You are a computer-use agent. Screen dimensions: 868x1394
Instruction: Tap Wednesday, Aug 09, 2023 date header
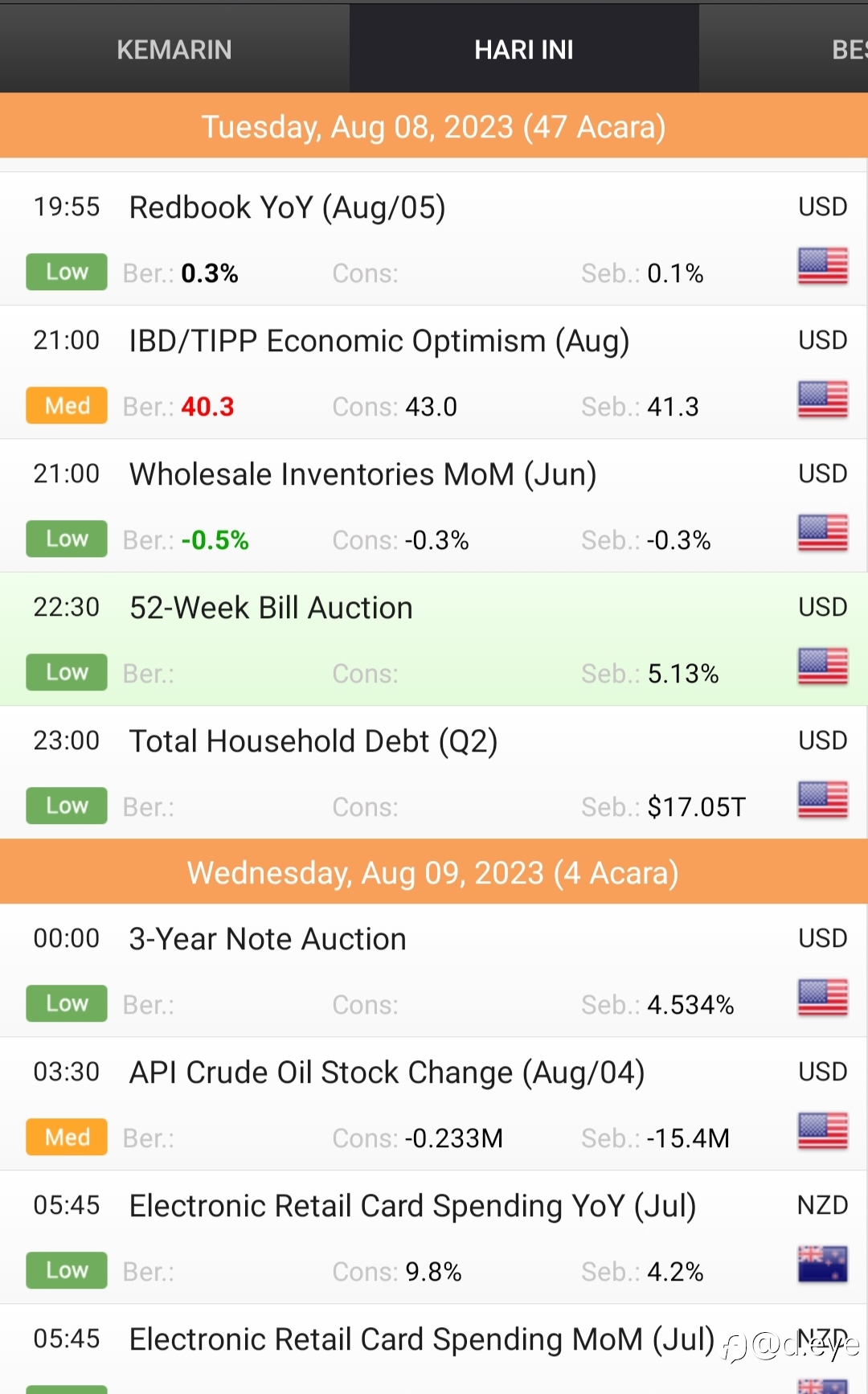pos(434,872)
